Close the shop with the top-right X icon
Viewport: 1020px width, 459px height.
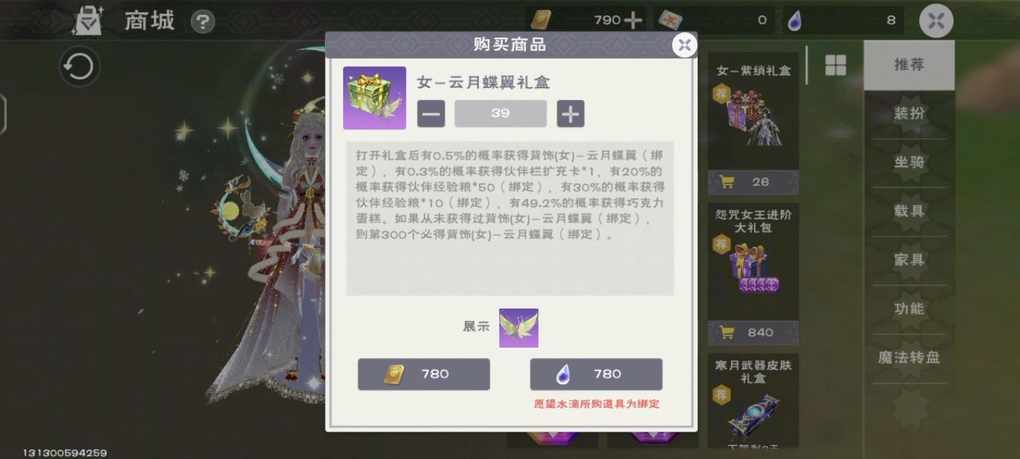[936, 21]
